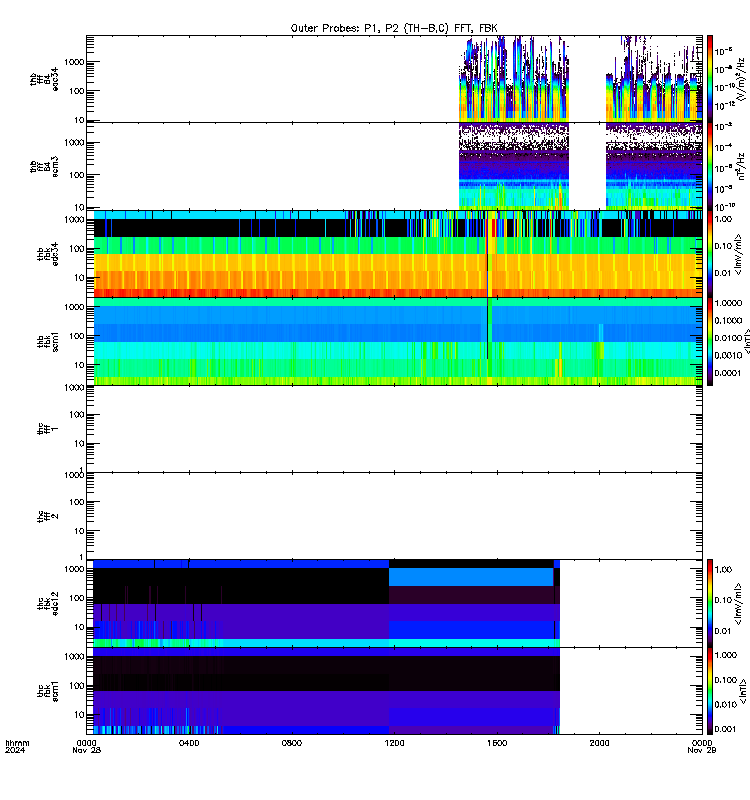
Task: Click the color bar beside thc fbk edc12 panel
Action: pos(710,604)
